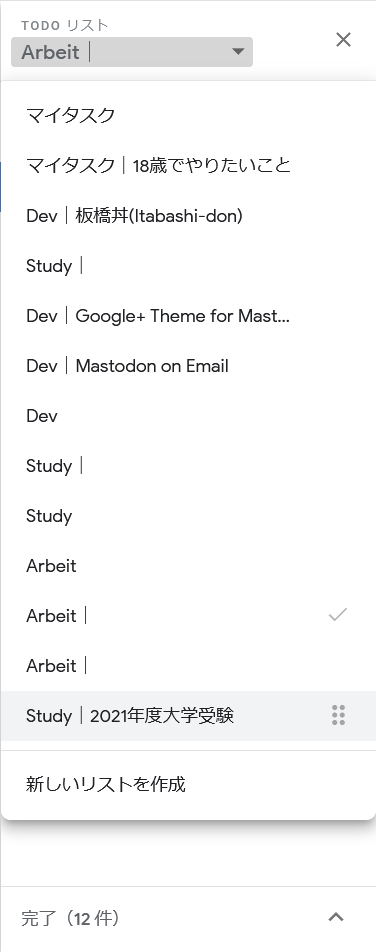Select the Arbeit｜ entry below the checked one

pos(188,666)
